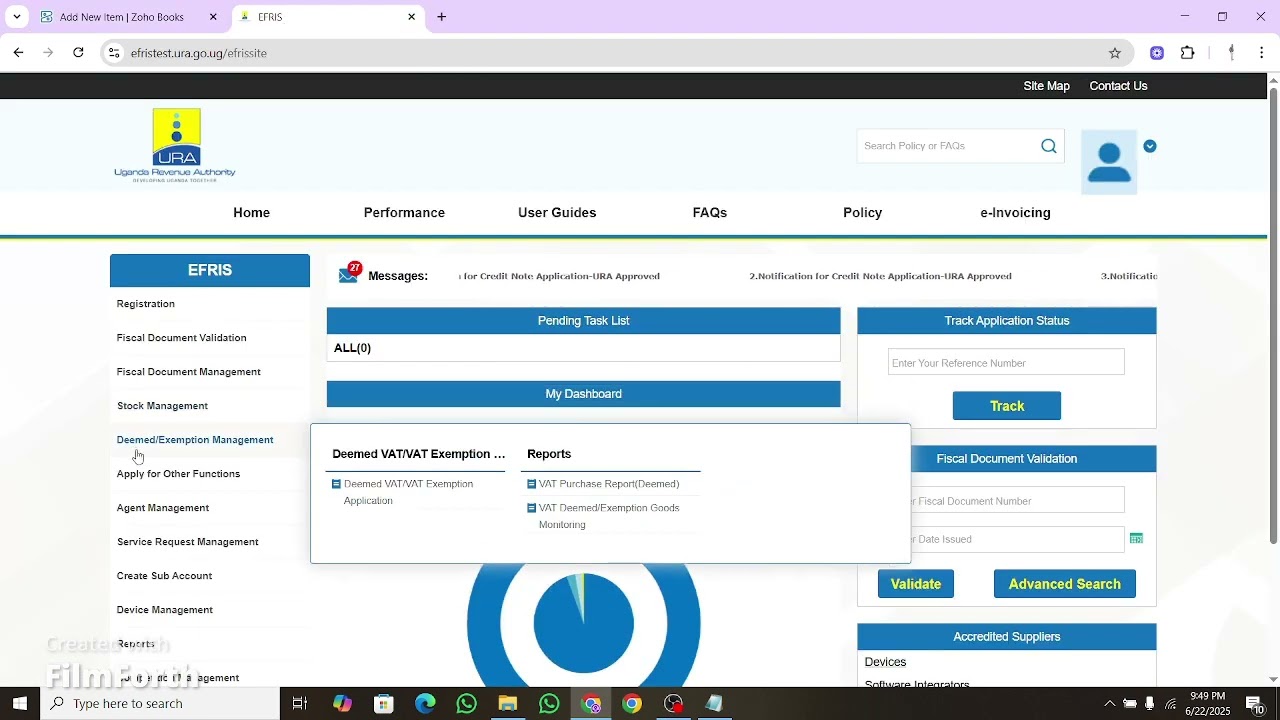Open Fiscal Document Validation sidebar item

point(181,338)
